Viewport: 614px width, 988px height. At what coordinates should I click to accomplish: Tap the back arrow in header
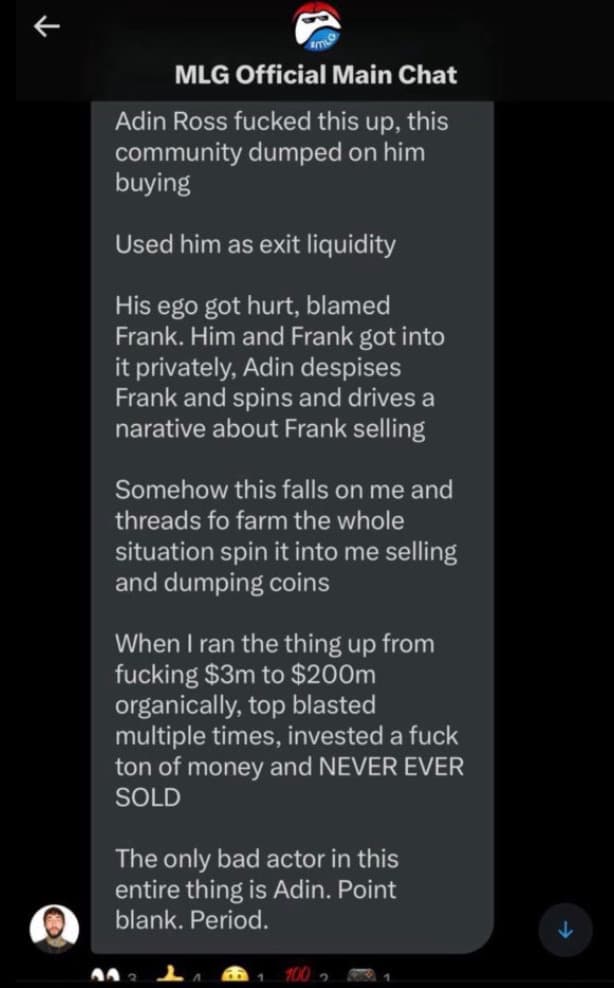coord(43,27)
